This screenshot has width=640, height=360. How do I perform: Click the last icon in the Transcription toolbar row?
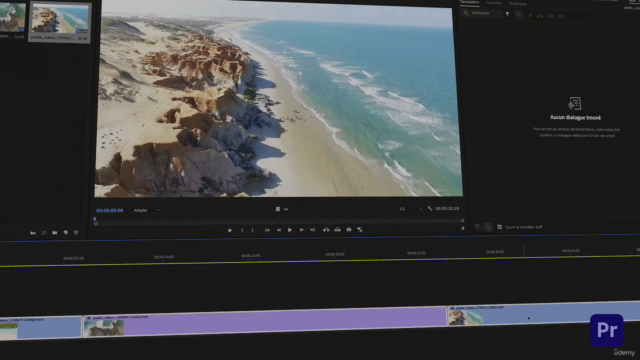561,16
